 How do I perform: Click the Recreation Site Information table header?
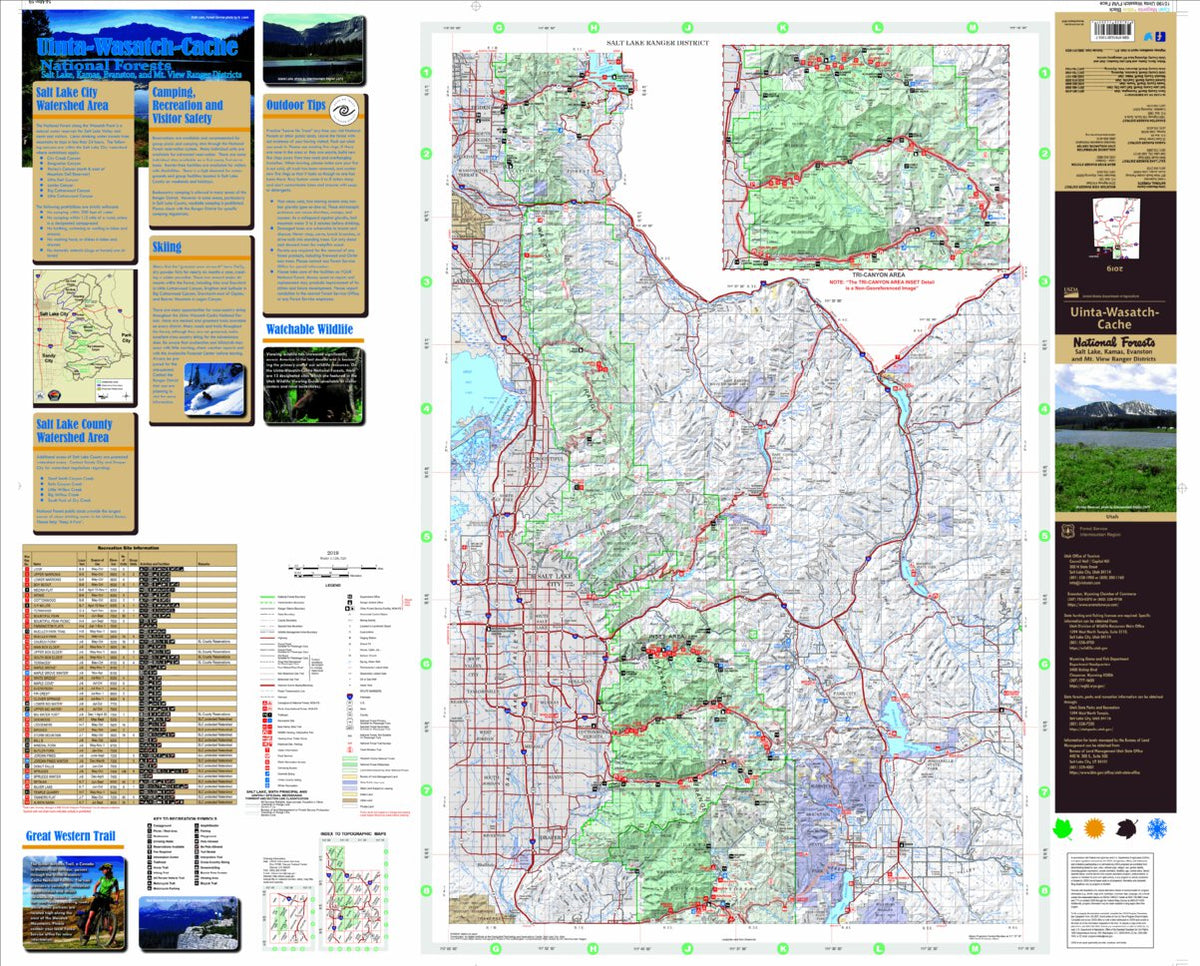(x=129, y=548)
